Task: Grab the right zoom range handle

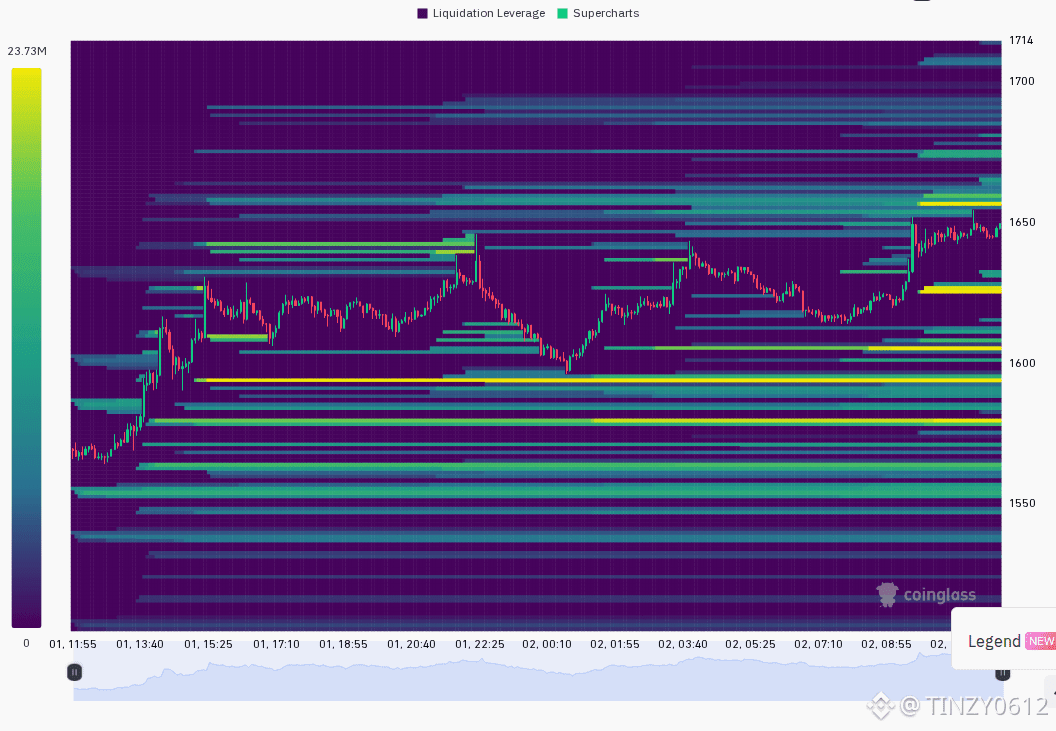Action: 1002,672
